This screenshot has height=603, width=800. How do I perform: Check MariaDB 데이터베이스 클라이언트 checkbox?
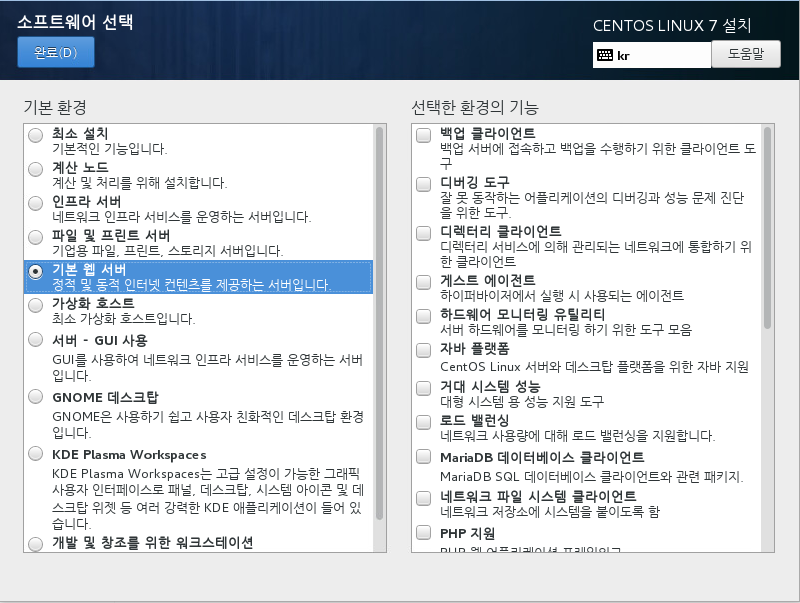[423, 456]
